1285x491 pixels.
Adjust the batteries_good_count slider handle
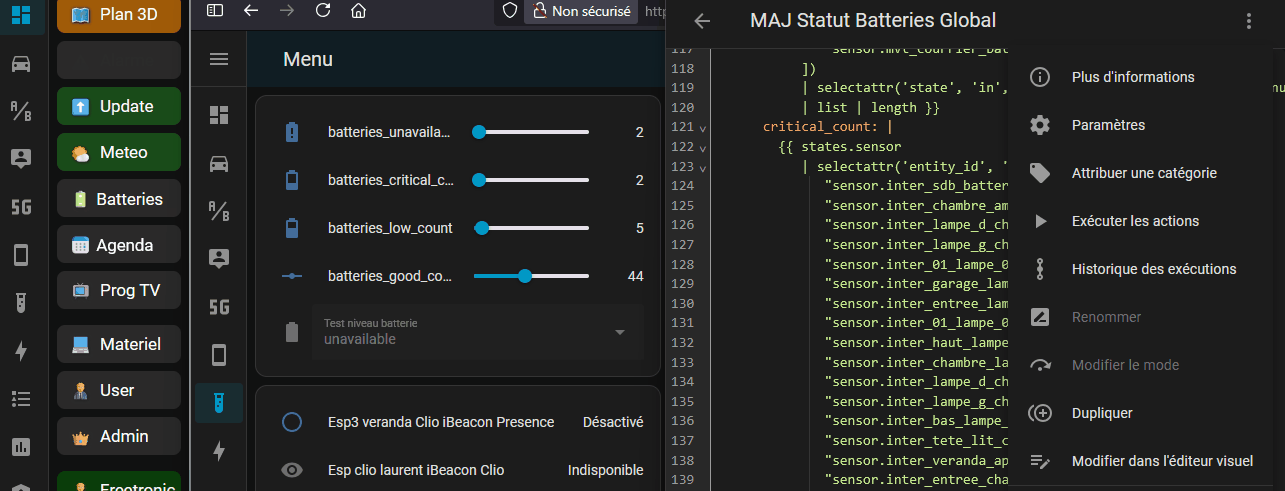(x=525, y=276)
